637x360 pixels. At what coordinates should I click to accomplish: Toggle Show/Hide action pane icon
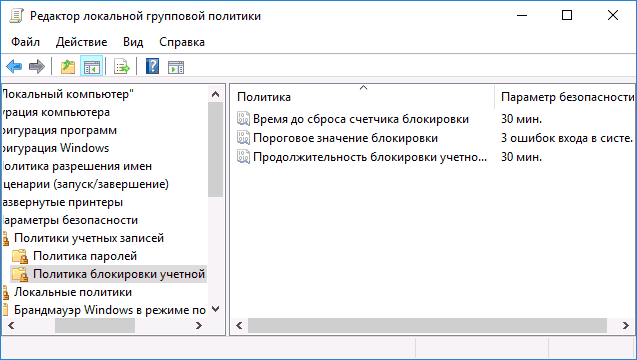click(176, 67)
